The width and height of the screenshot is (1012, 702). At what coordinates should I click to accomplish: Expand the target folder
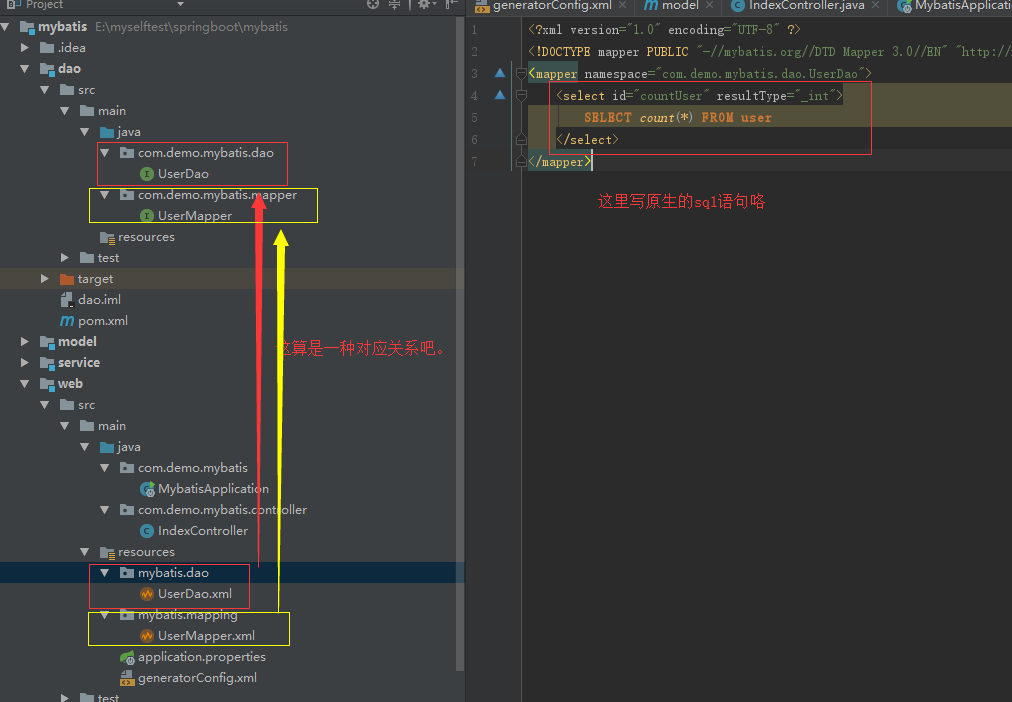[x=45, y=279]
